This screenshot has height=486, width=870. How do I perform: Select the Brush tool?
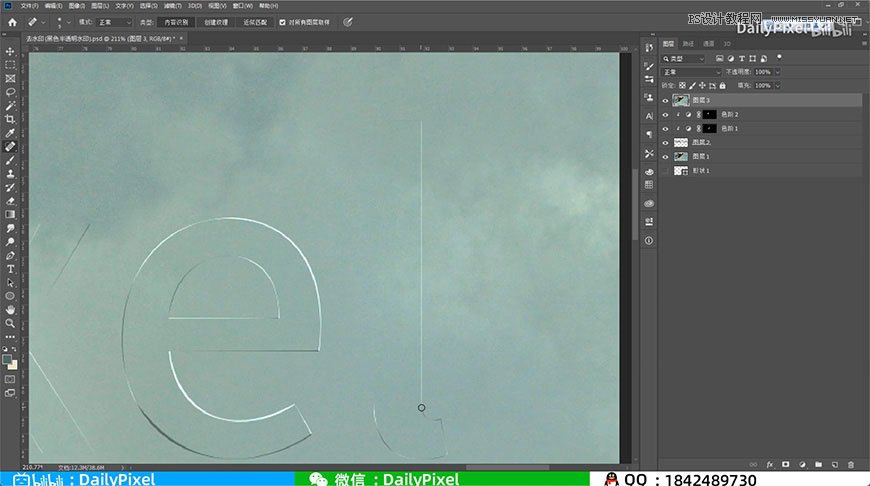10,160
